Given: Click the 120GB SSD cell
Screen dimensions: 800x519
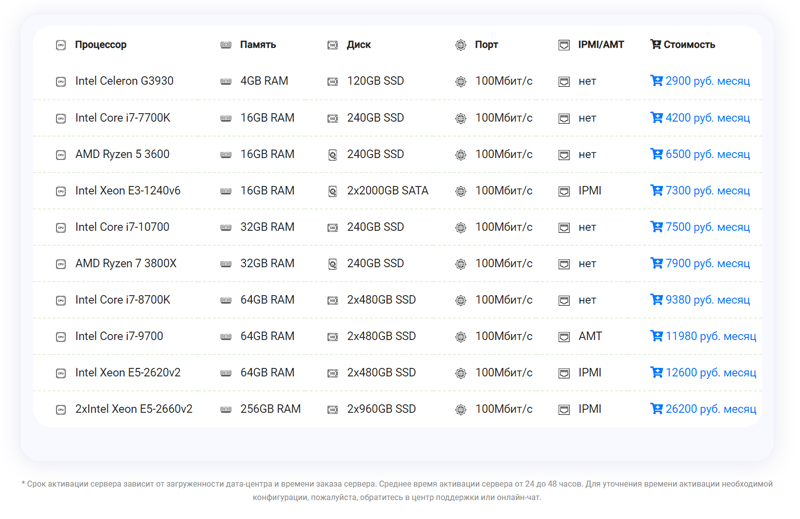Looking at the screenshot, I should coord(376,81).
